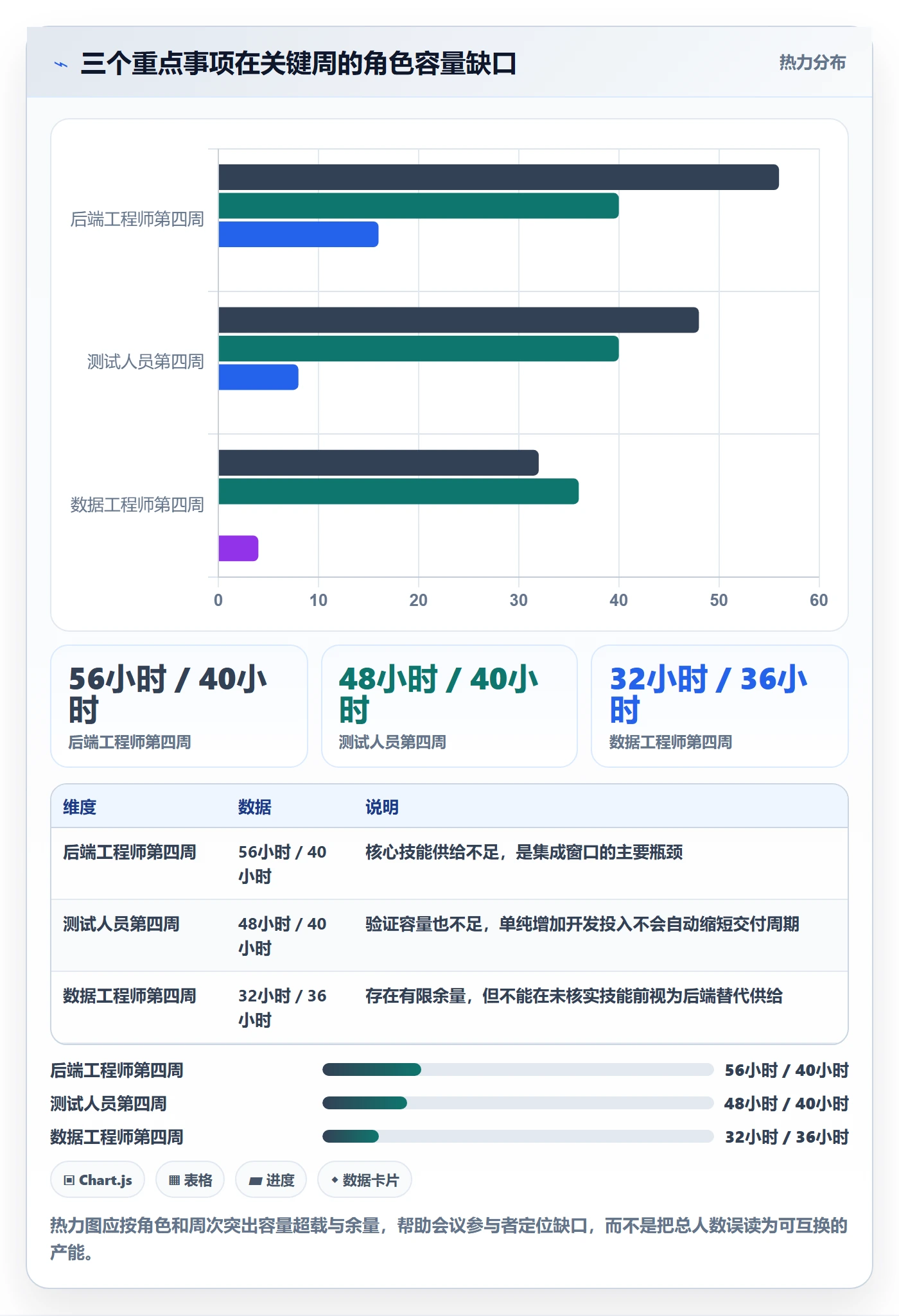Screen dimensions: 899x1316
Task: Select the 表格 chip
Action: [x=190, y=1180]
